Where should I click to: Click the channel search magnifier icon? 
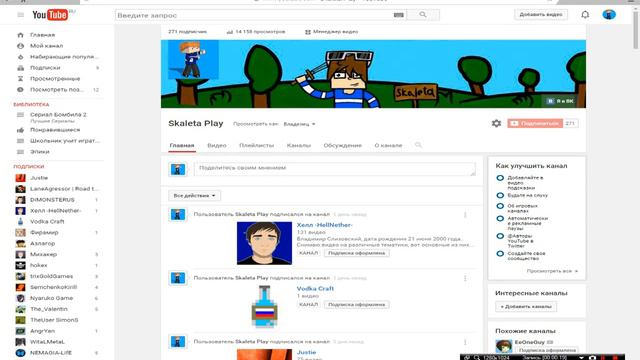tap(418, 145)
